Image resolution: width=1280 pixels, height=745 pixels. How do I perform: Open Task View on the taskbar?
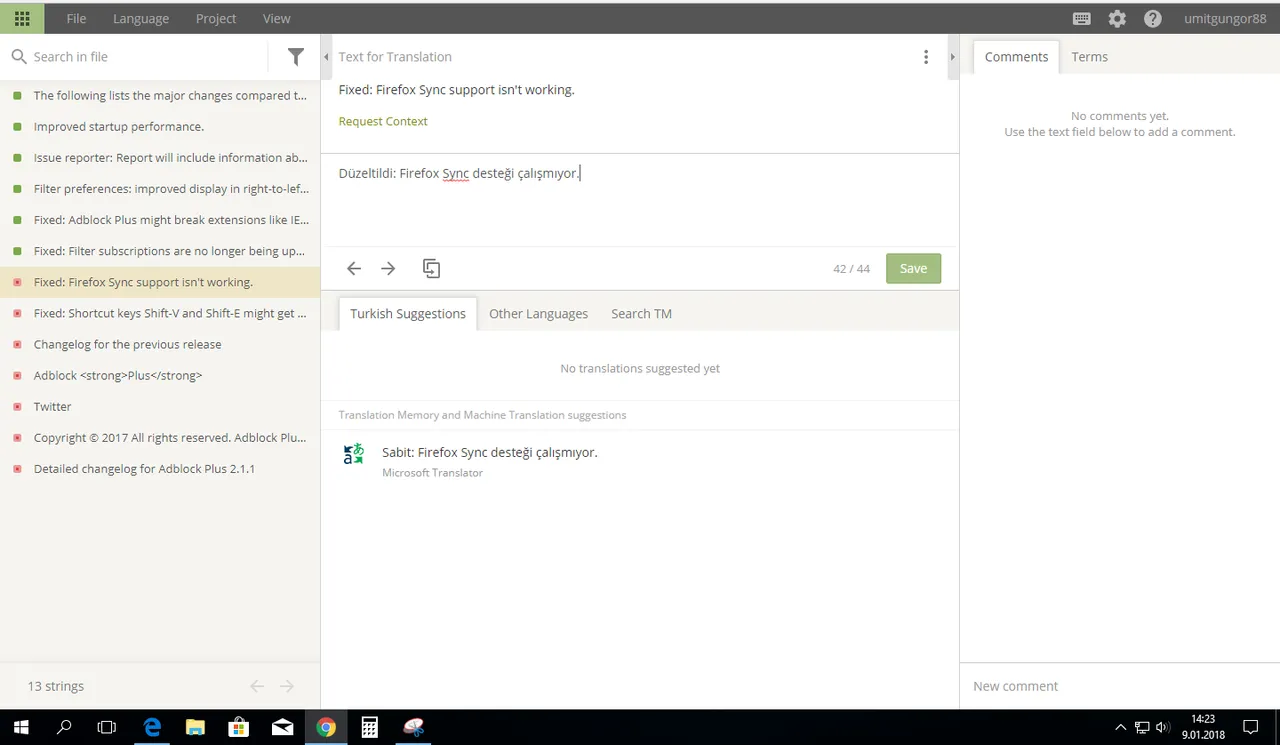(x=107, y=727)
